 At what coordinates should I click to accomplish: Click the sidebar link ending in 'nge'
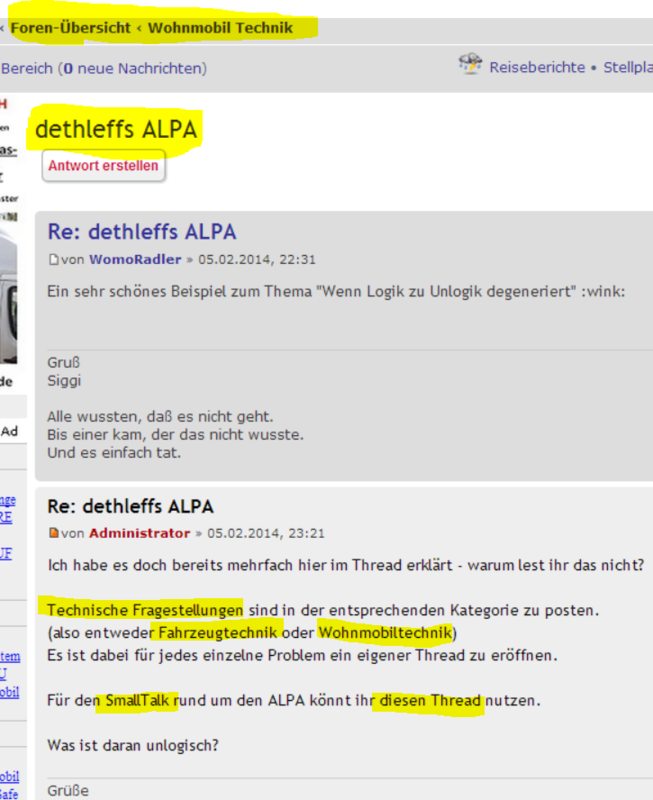click(x=8, y=500)
